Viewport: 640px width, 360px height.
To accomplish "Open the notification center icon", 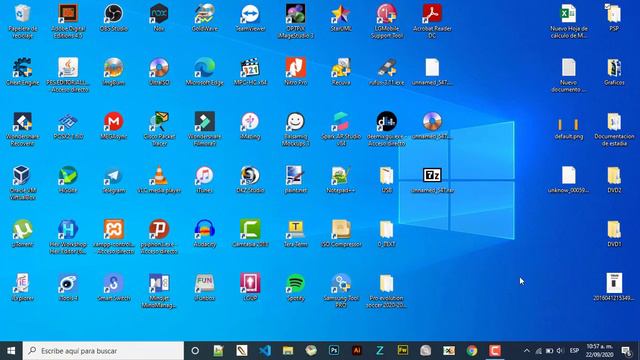I will click(627, 351).
